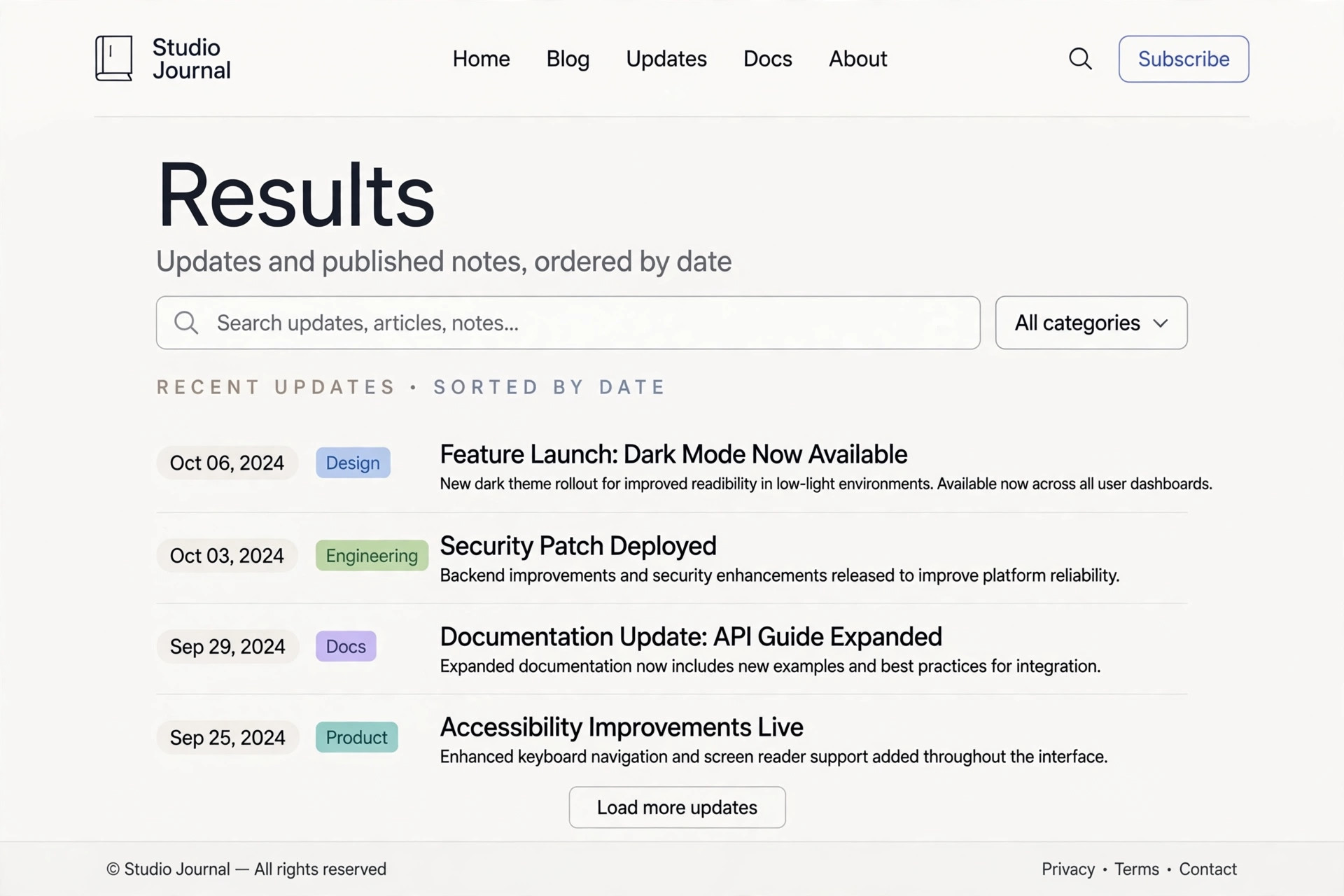This screenshot has height=896, width=1344.
Task: Focus the Search updates, articles, notes field
Action: [568, 323]
